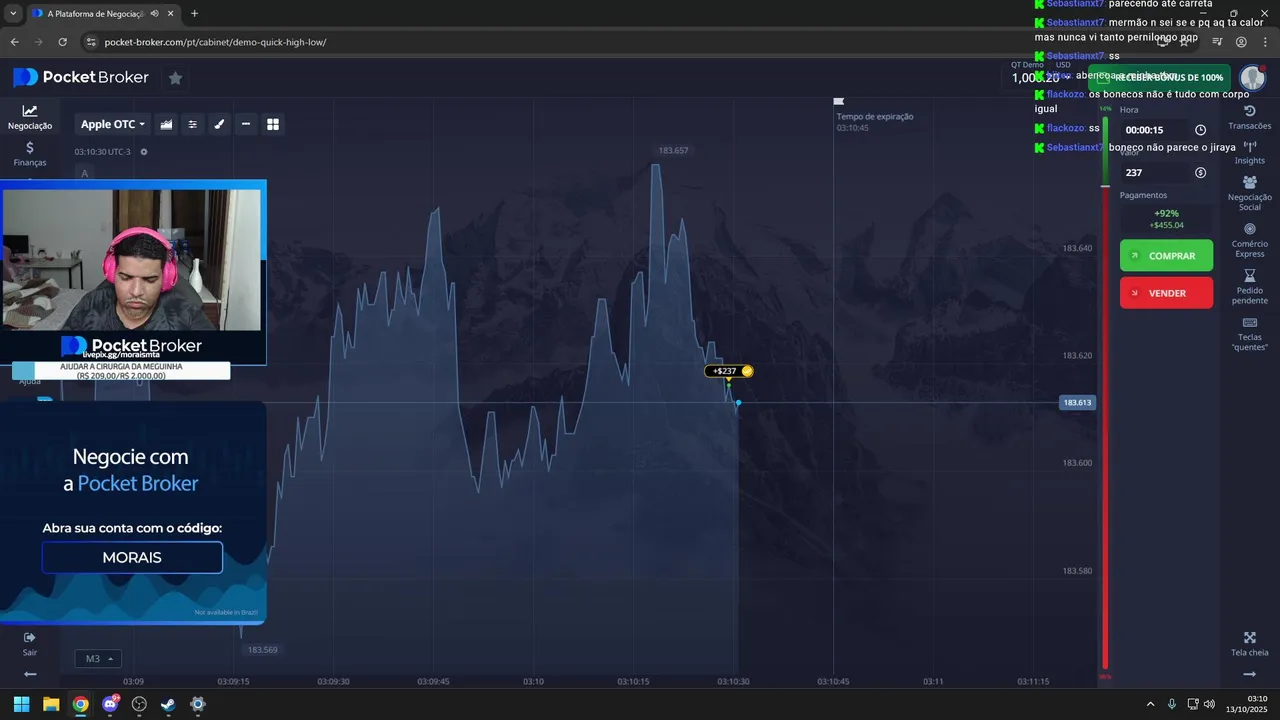Open the chart type icon
This screenshot has width=1280, height=720.
pos(166,124)
